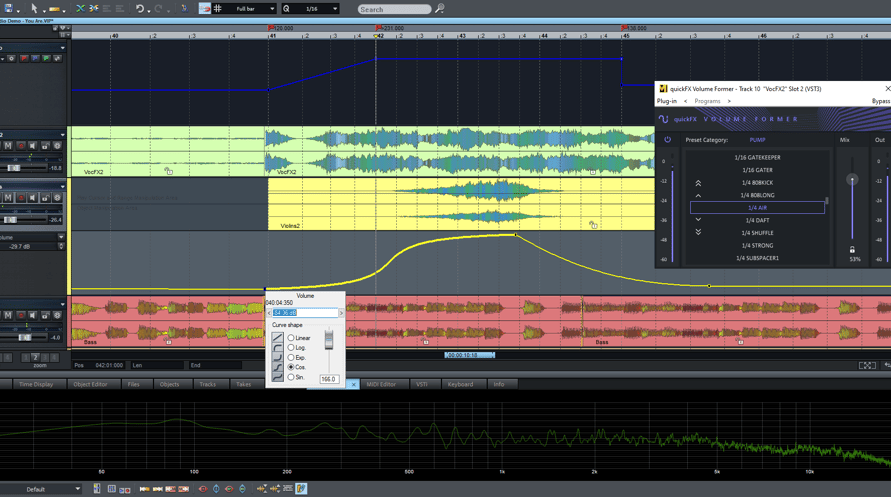Arm record on the Bass track
This screenshot has width=891, height=497.
click(21, 315)
